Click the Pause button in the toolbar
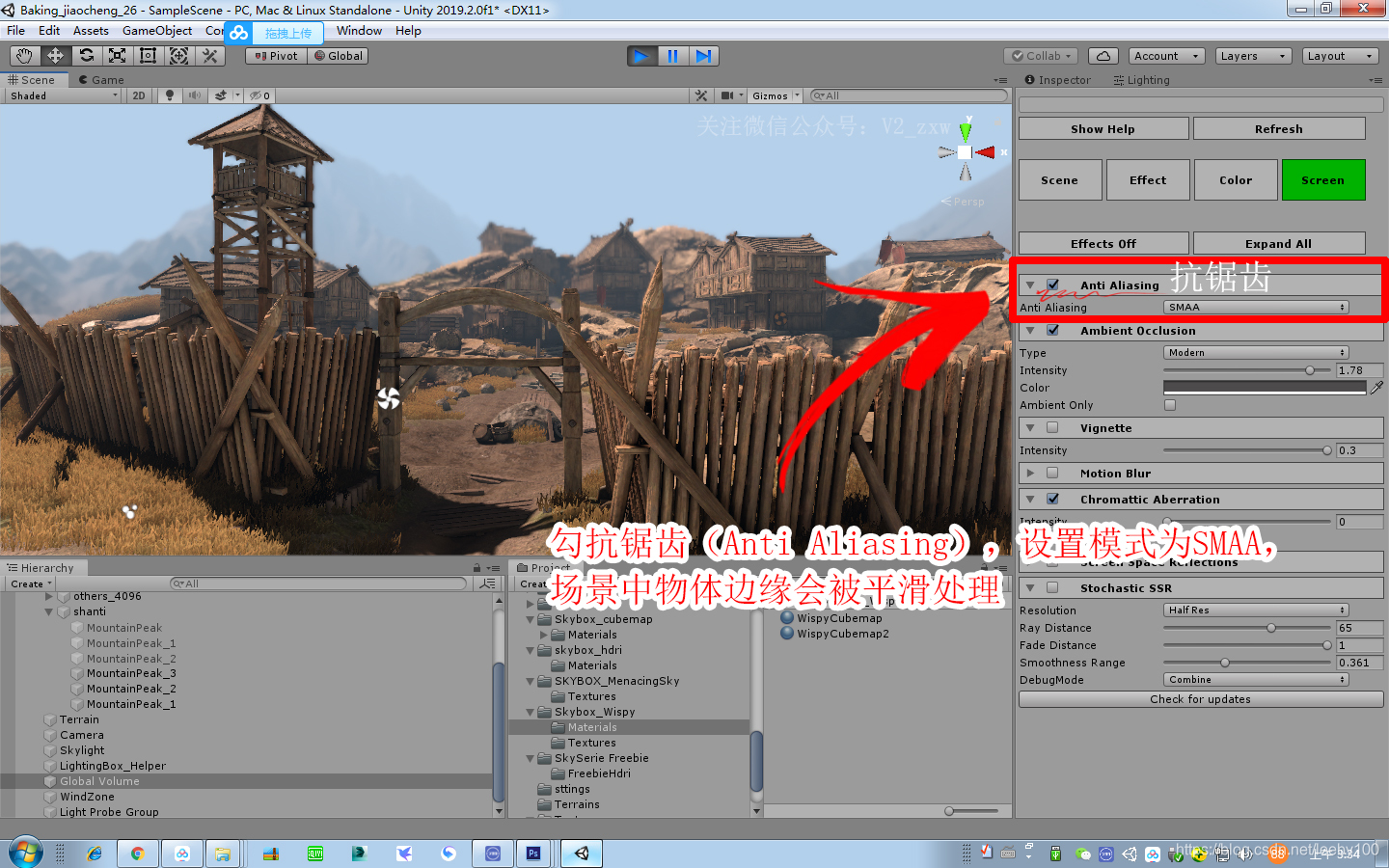Screen dimensions: 1389x868 [x=672, y=56]
